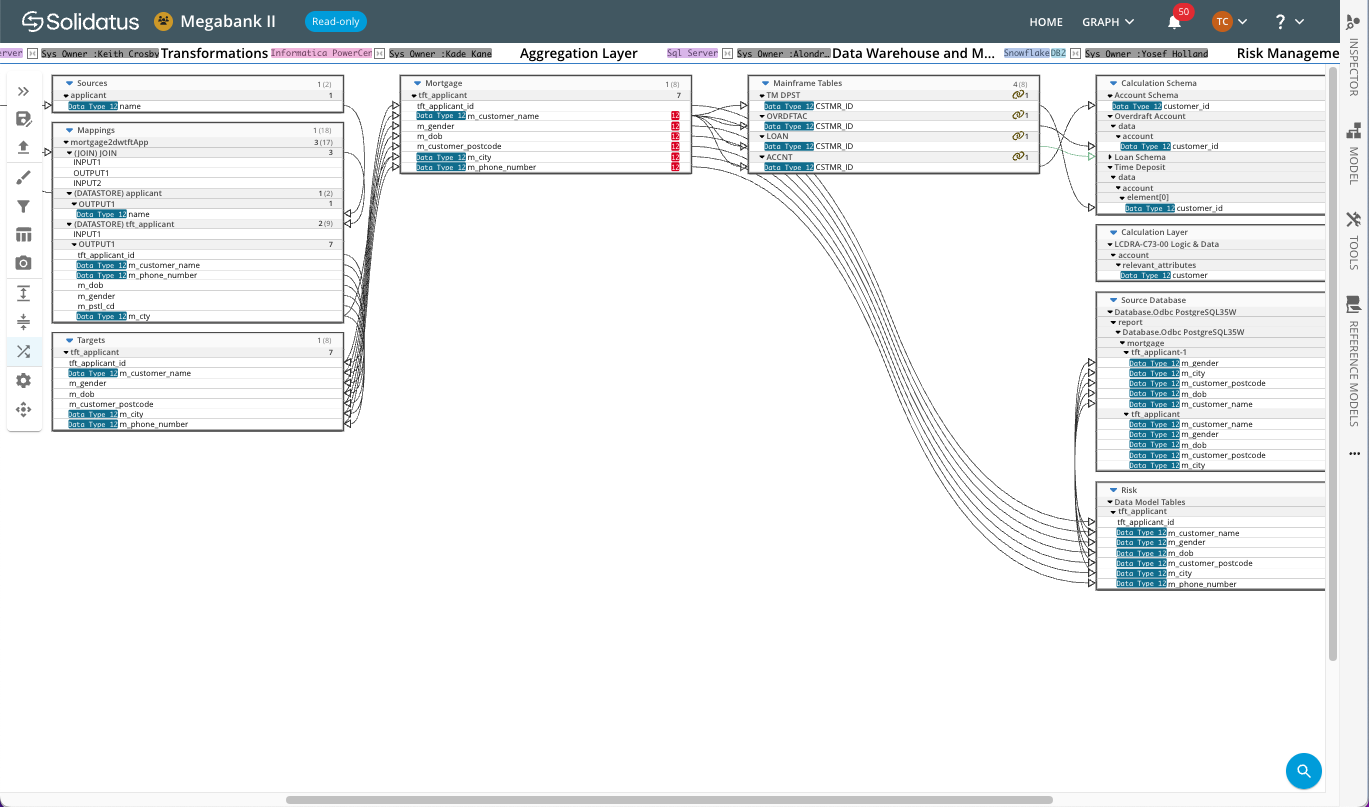Open notifications bell showing 50
The image size is (1369, 807).
pos(1175,21)
